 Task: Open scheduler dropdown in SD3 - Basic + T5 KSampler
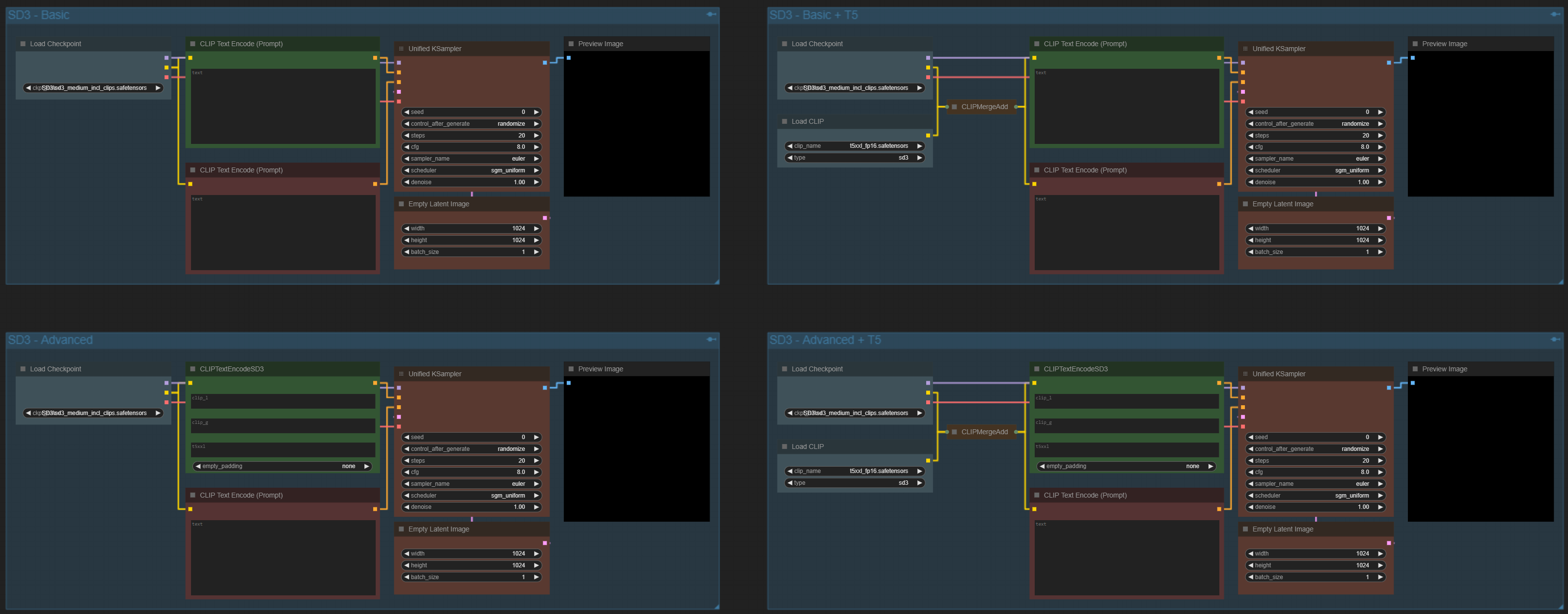1316,170
